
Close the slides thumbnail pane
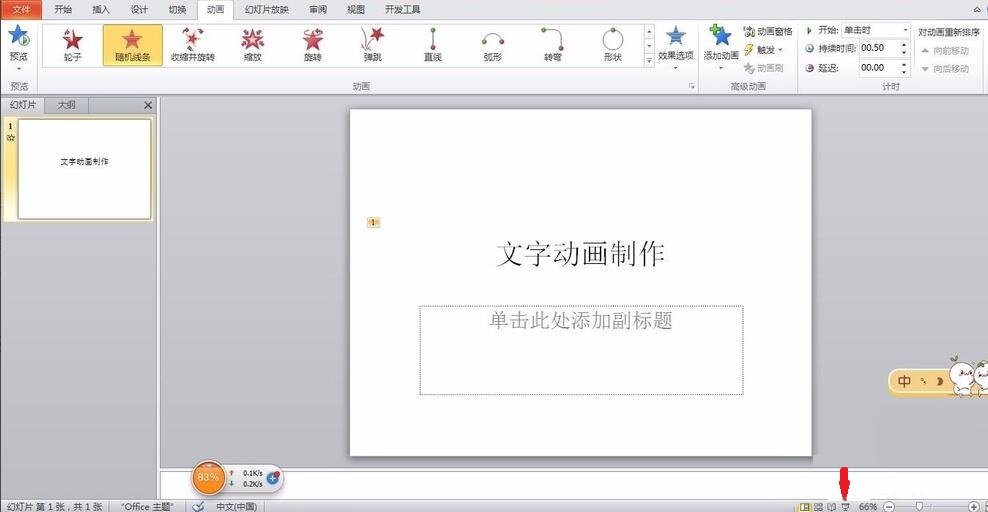click(148, 105)
